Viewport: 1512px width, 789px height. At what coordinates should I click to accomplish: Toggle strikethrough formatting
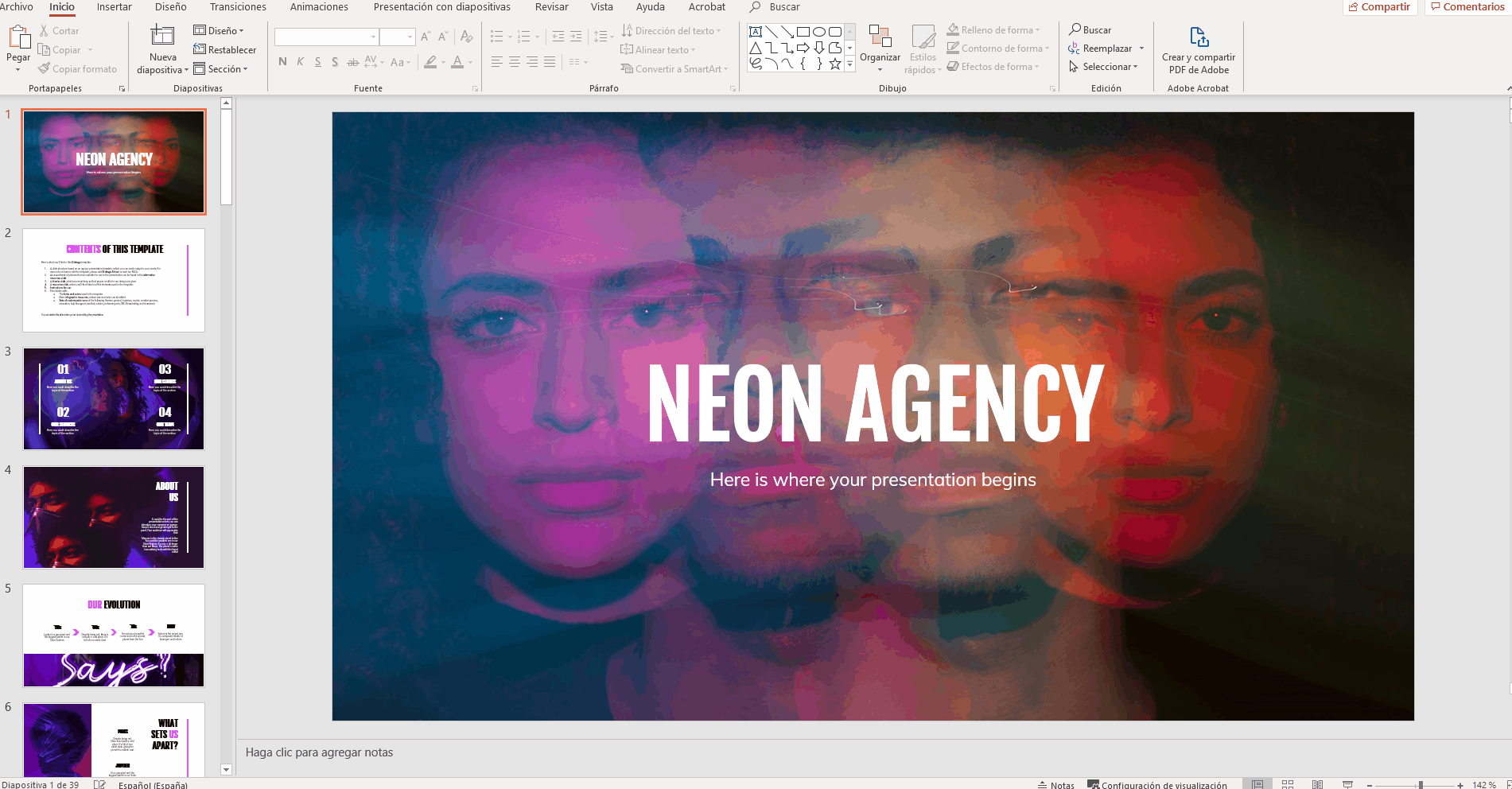coord(352,62)
